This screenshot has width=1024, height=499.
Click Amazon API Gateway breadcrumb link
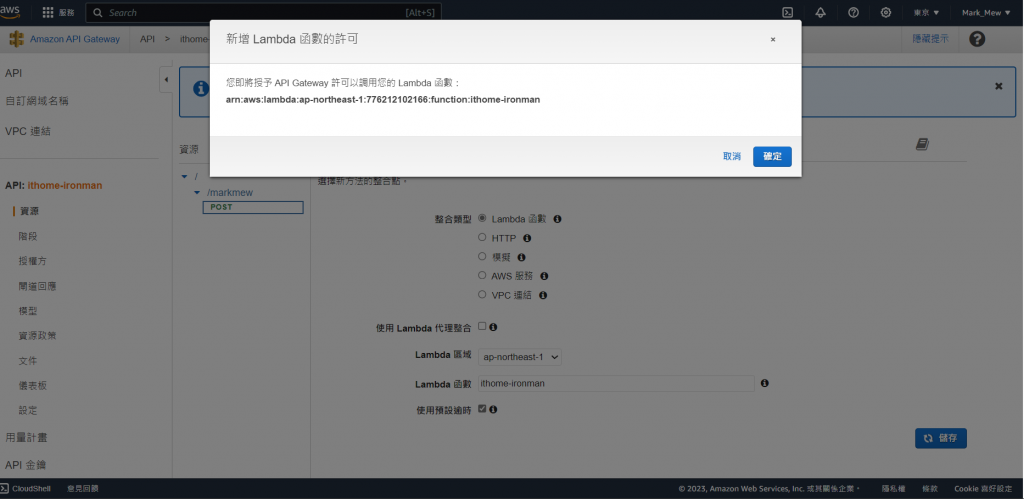tap(75, 39)
